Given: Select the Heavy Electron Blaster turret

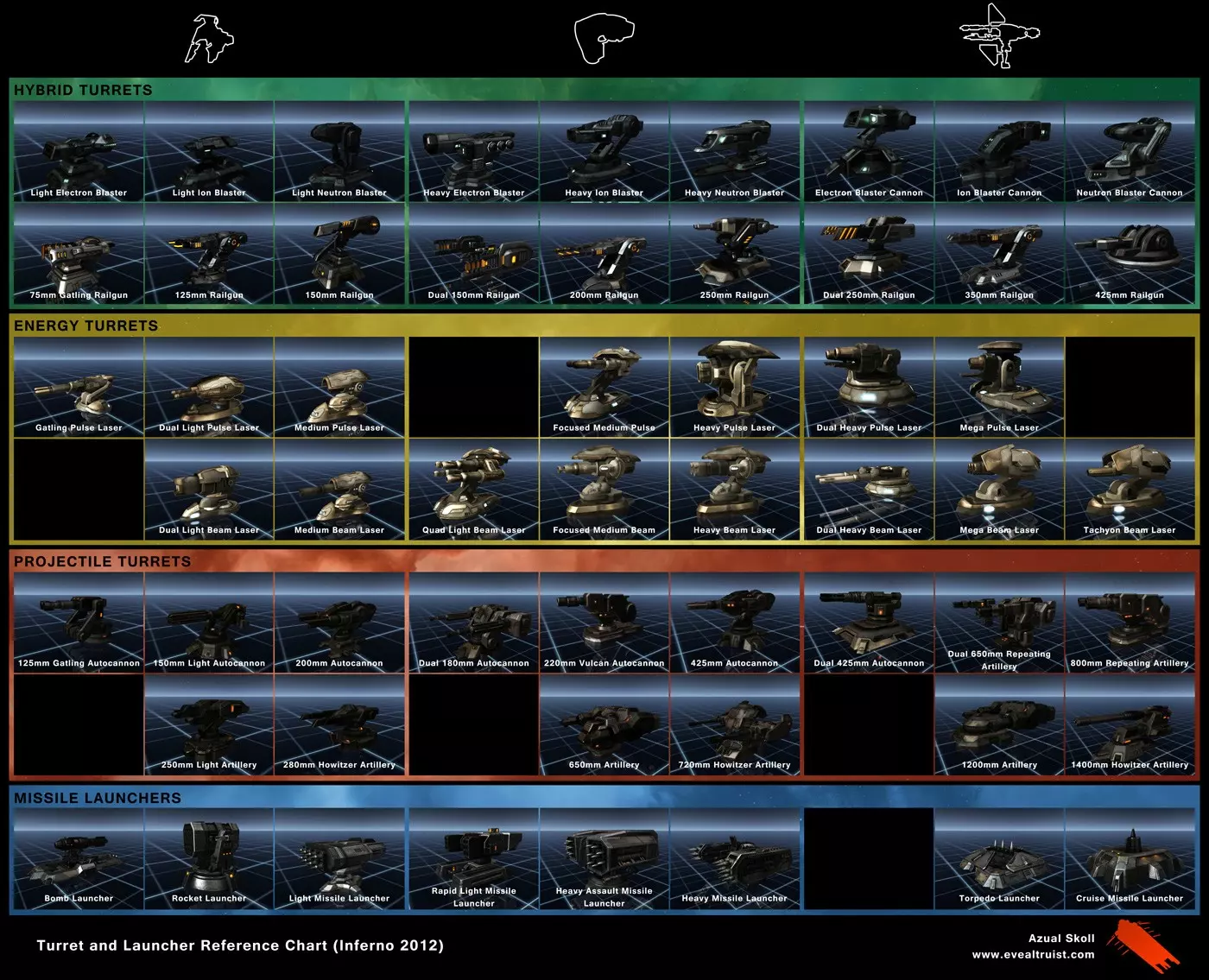Looking at the screenshot, I should pos(474,151).
